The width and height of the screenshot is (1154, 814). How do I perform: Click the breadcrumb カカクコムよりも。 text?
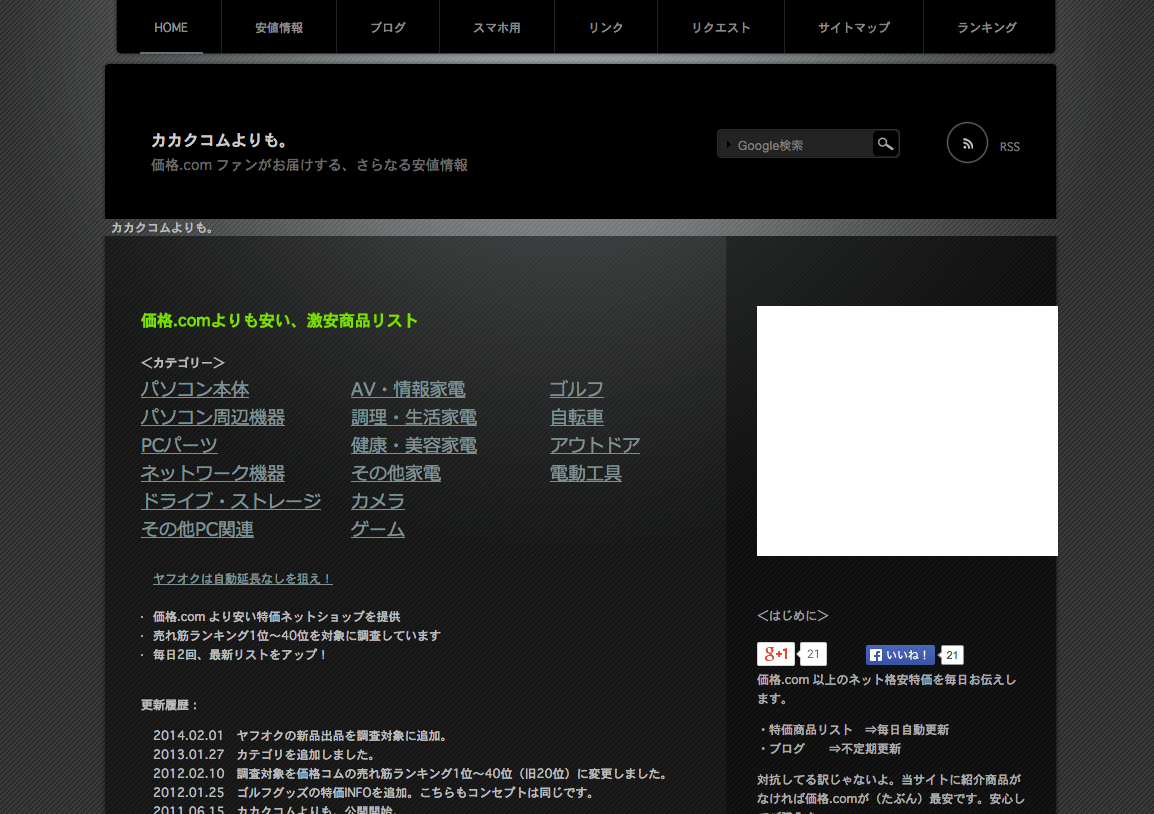click(162, 227)
